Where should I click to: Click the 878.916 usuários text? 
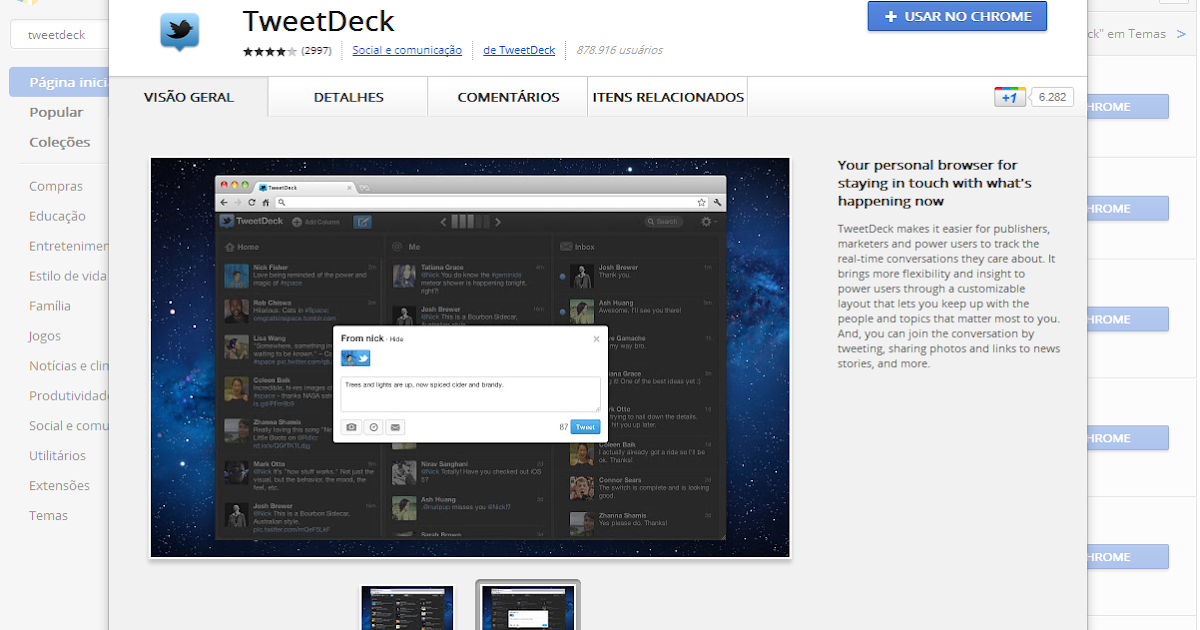pos(619,50)
